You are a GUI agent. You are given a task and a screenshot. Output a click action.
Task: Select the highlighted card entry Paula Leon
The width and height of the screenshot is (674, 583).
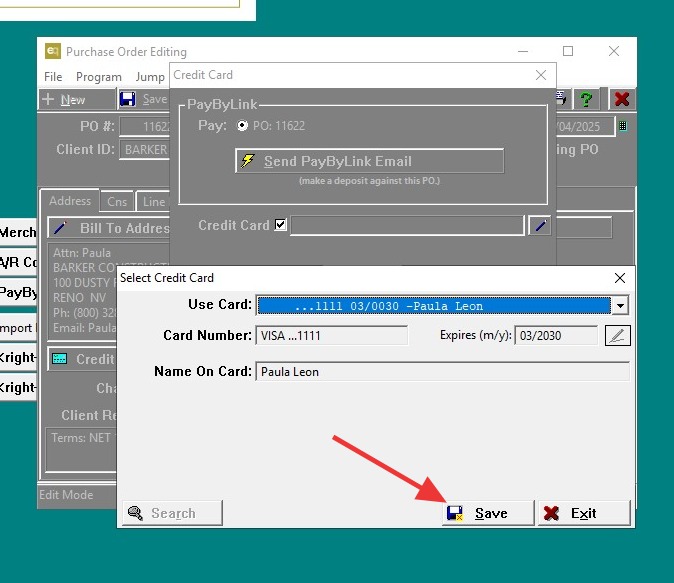pos(434,306)
